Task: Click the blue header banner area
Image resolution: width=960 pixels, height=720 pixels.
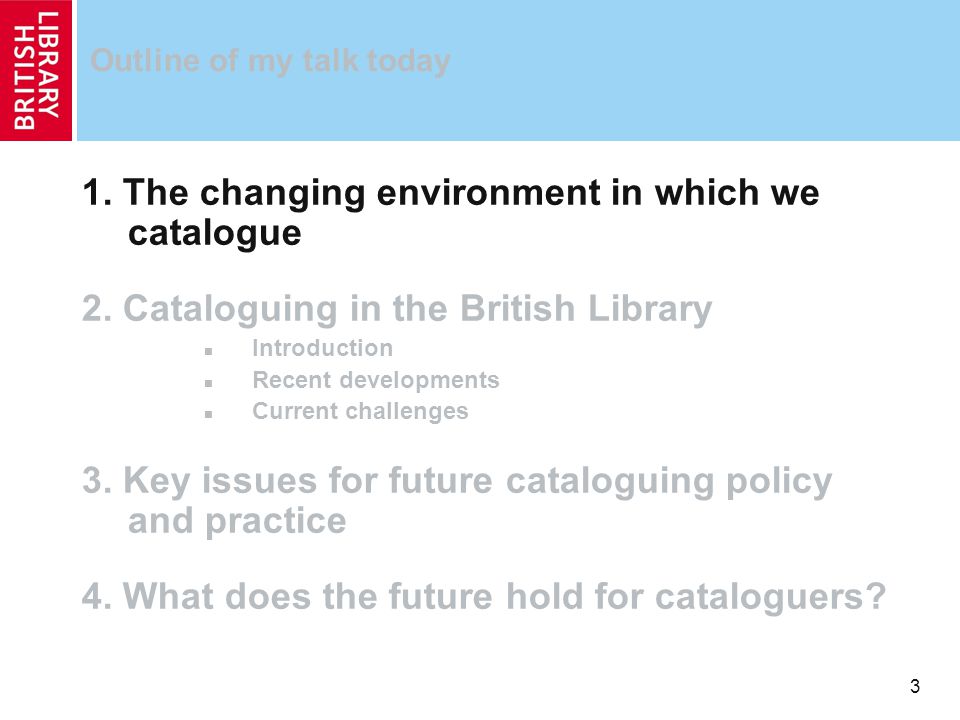Action: coord(518,70)
